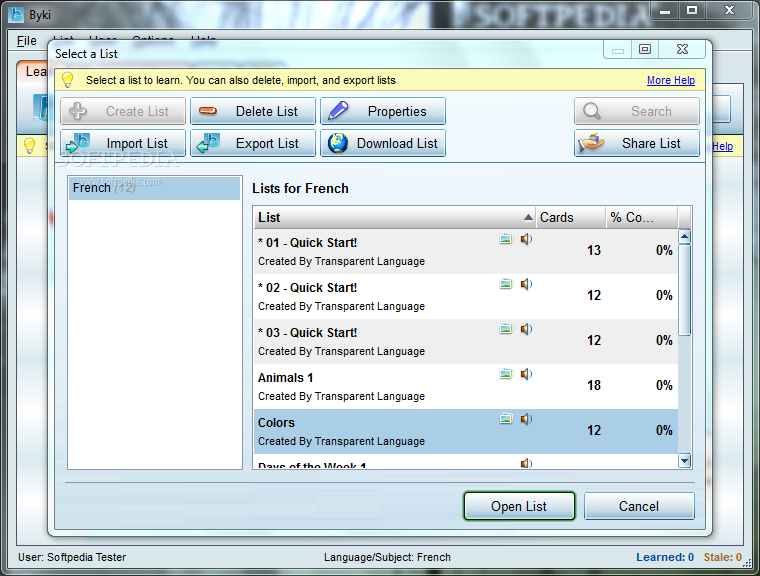760x576 pixels.
Task: Click the Share List hand icon
Action: coord(591,143)
